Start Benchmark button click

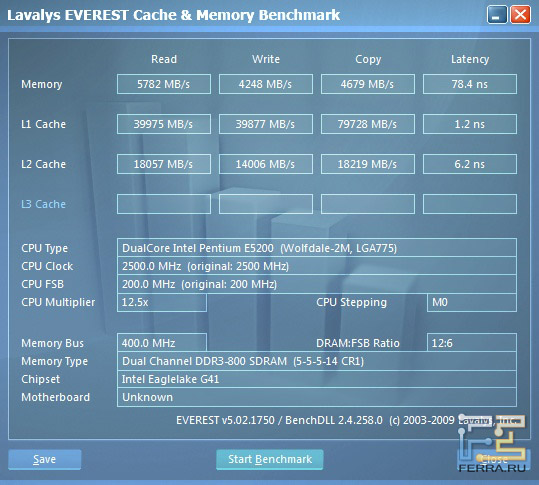click(x=270, y=459)
